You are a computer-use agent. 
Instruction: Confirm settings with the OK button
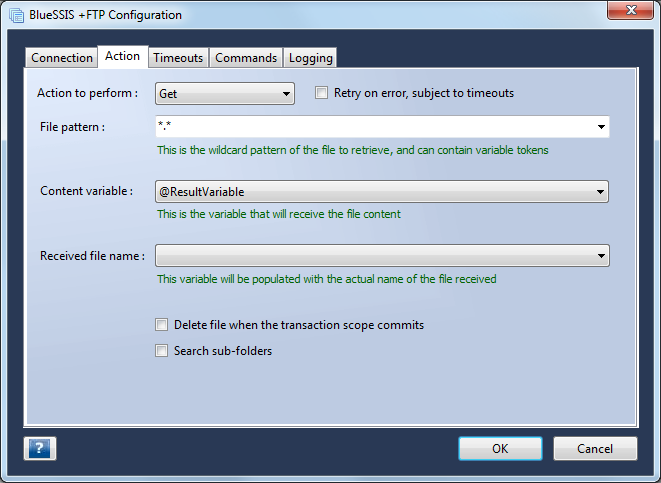pyautogui.click(x=500, y=448)
